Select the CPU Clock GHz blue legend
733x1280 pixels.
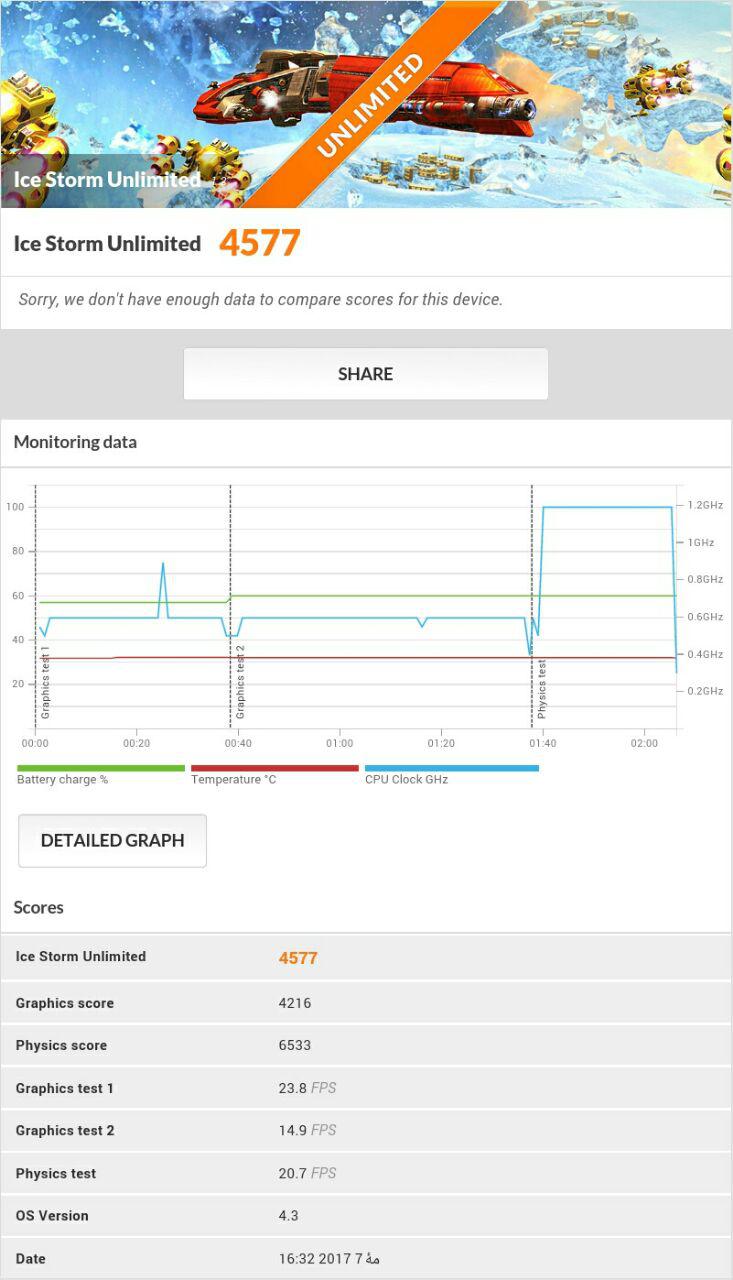point(451,775)
